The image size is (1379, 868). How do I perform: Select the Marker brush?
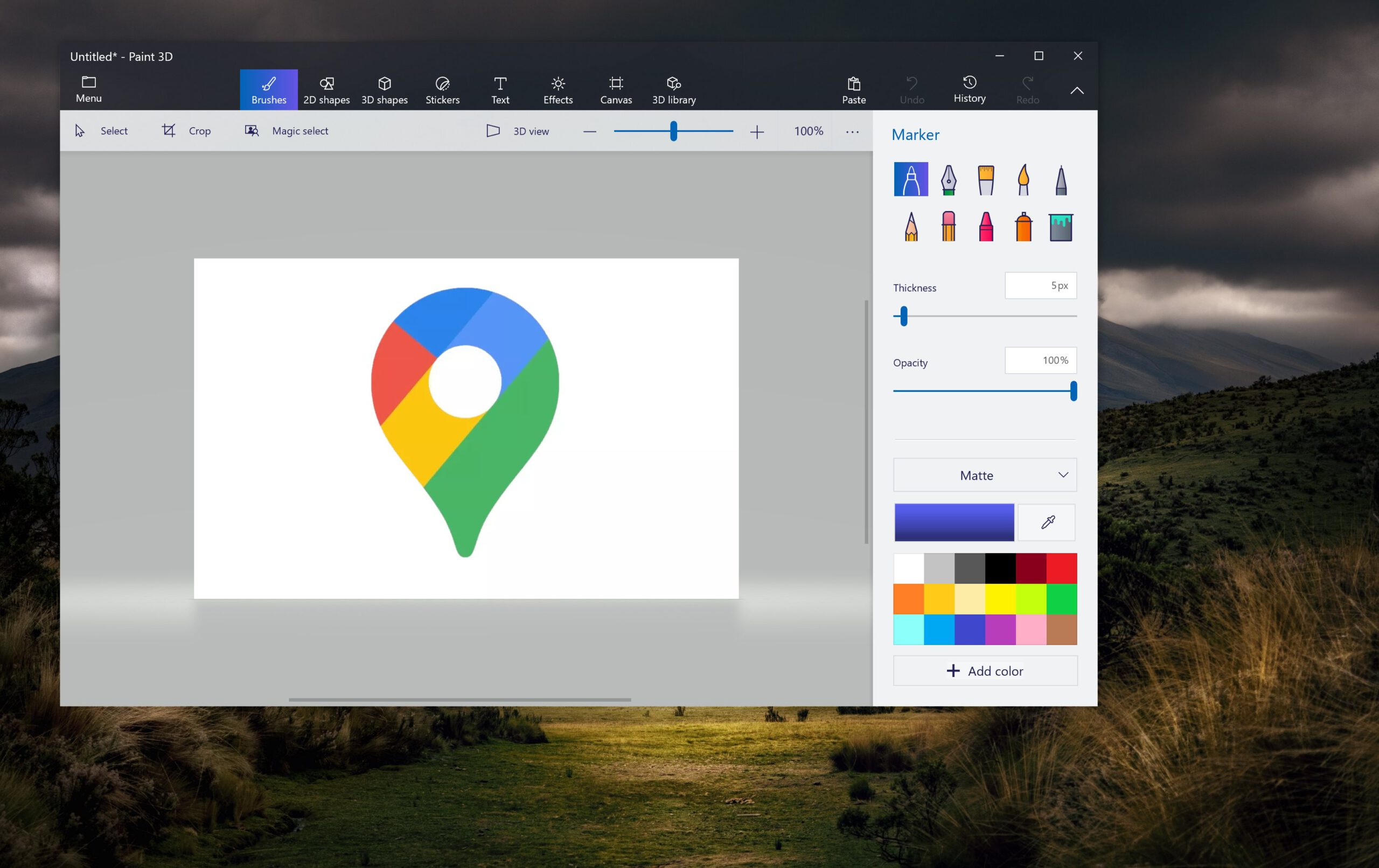(910, 179)
